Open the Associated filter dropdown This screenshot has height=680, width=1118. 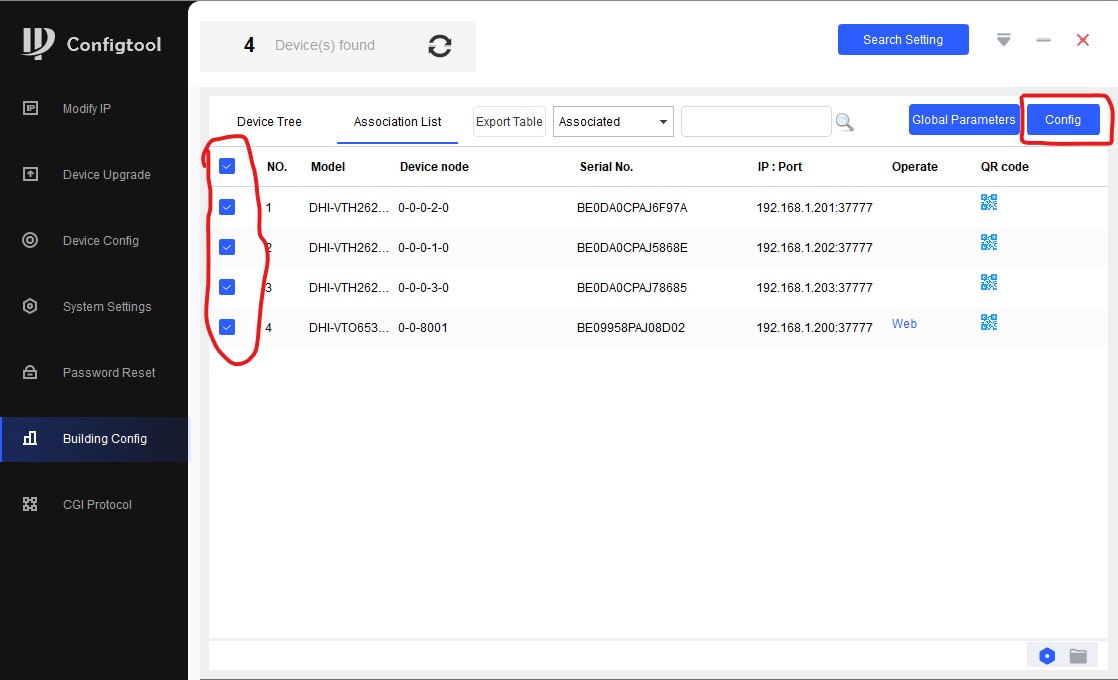point(613,122)
